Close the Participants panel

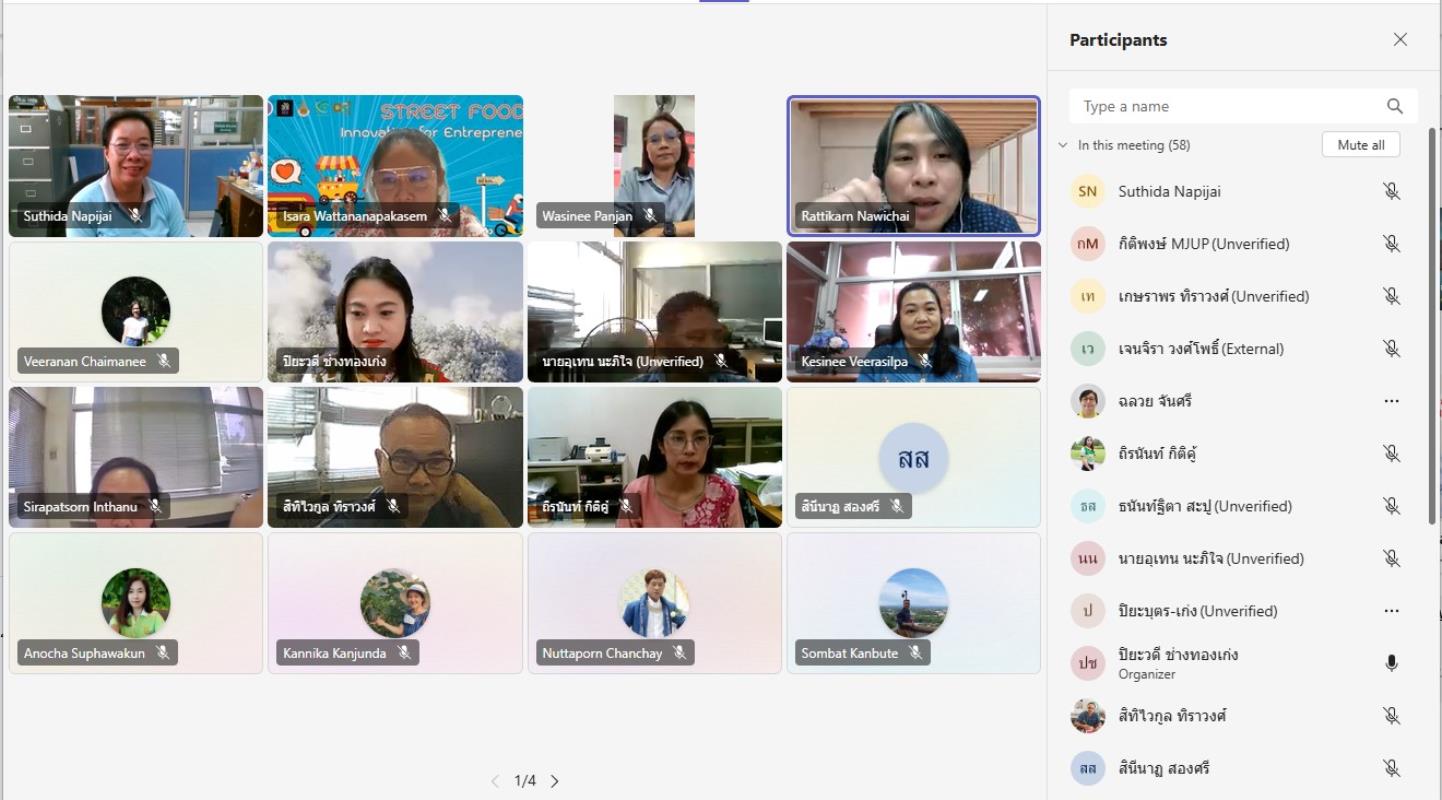1400,40
